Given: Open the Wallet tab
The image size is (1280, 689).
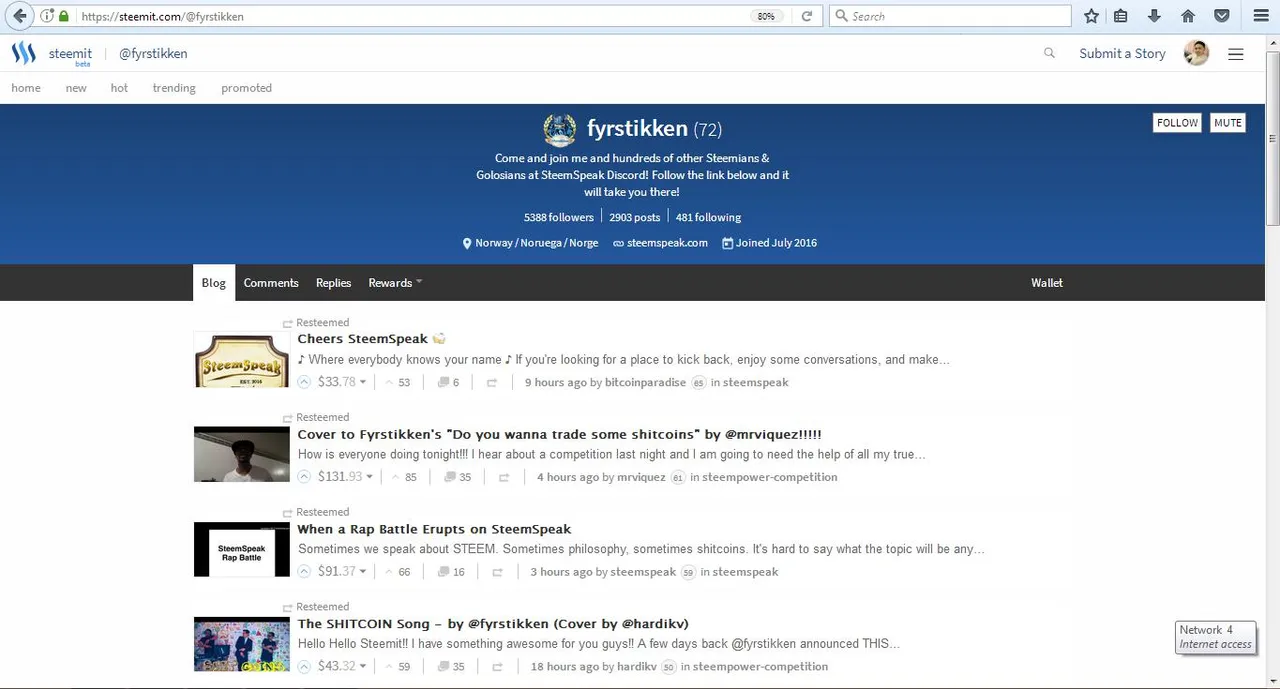Looking at the screenshot, I should coord(1047,283).
